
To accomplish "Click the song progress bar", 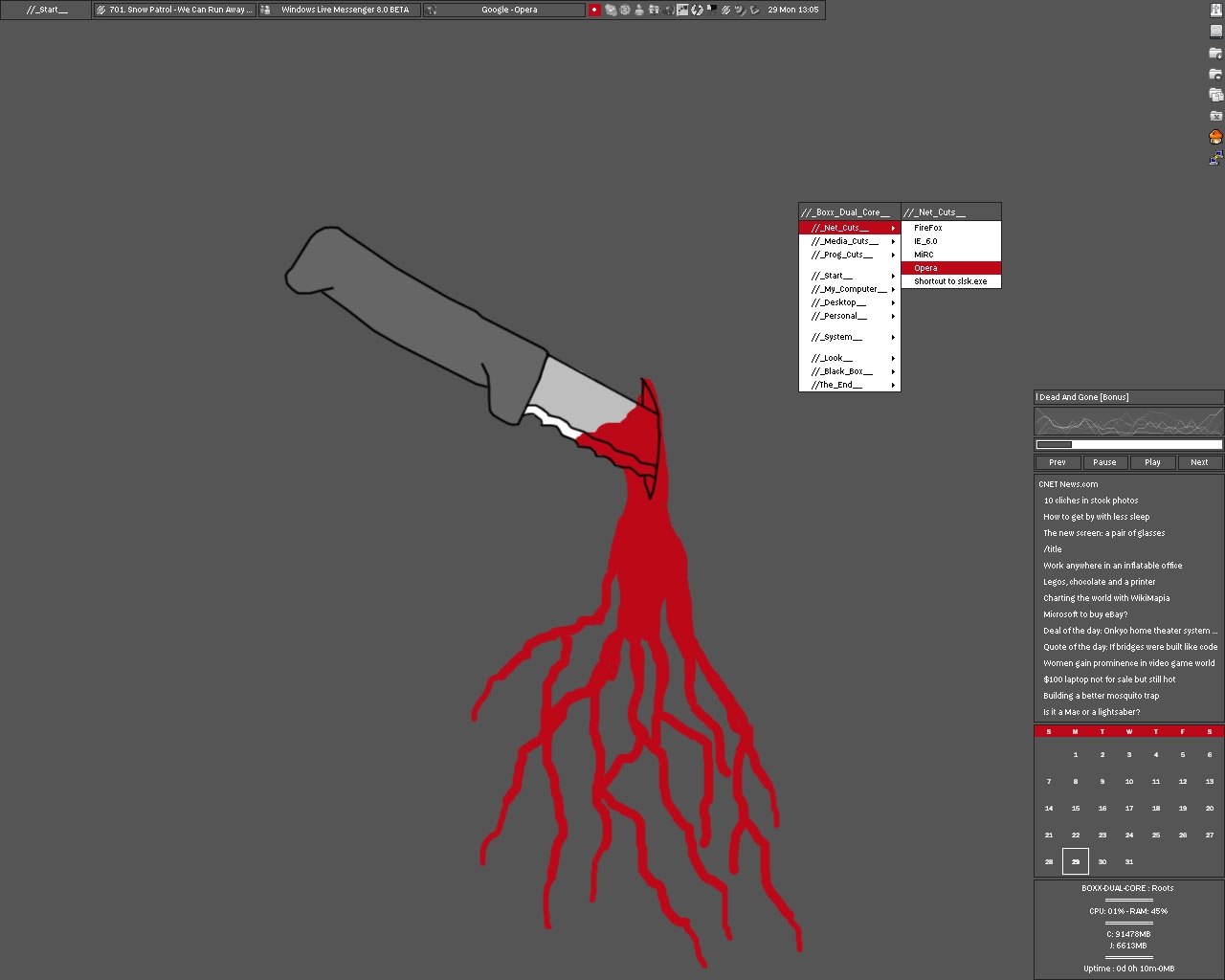I will click(x=1129, y=444).
